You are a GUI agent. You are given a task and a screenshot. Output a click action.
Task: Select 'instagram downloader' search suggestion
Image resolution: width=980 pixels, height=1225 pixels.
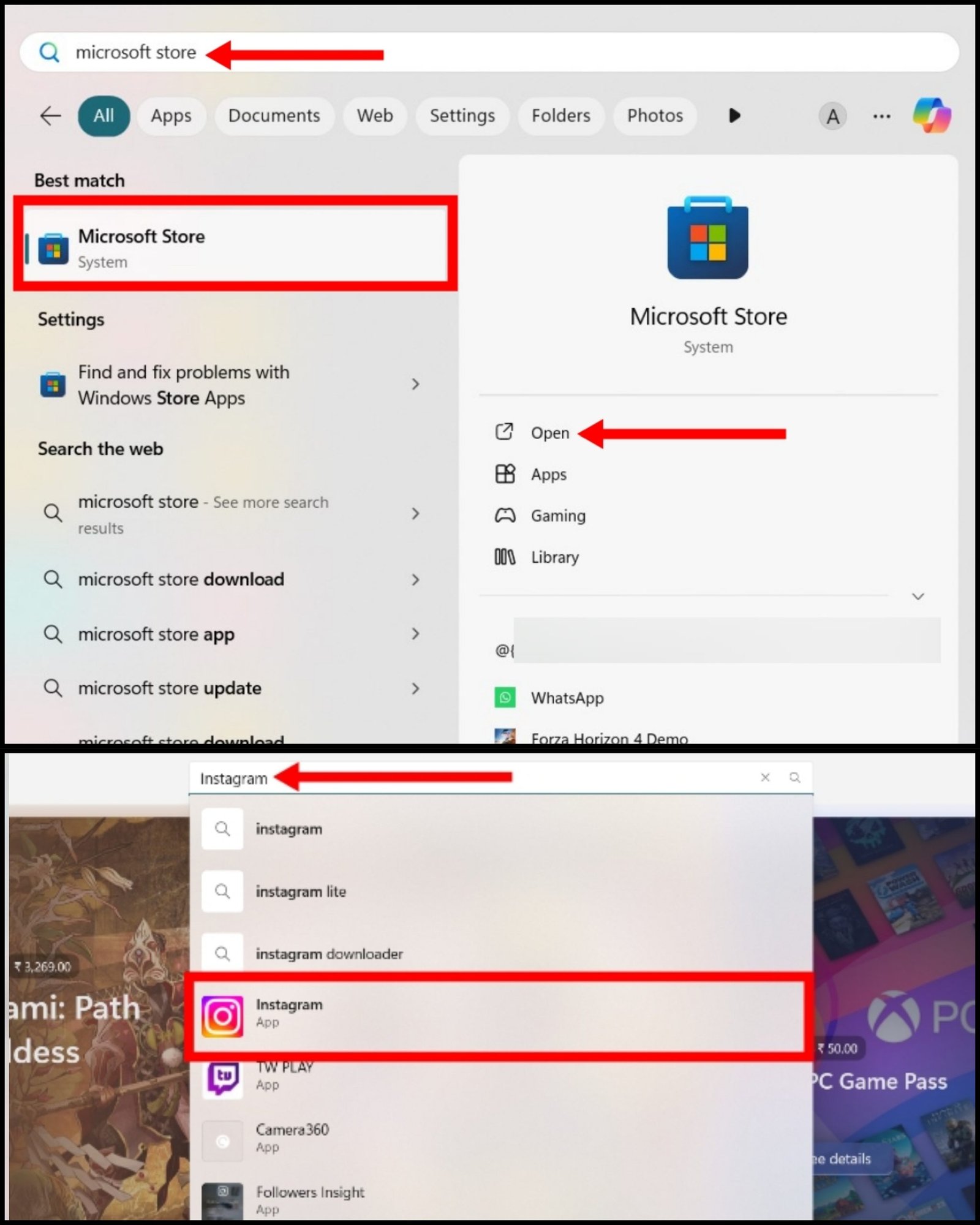[501, 954]
